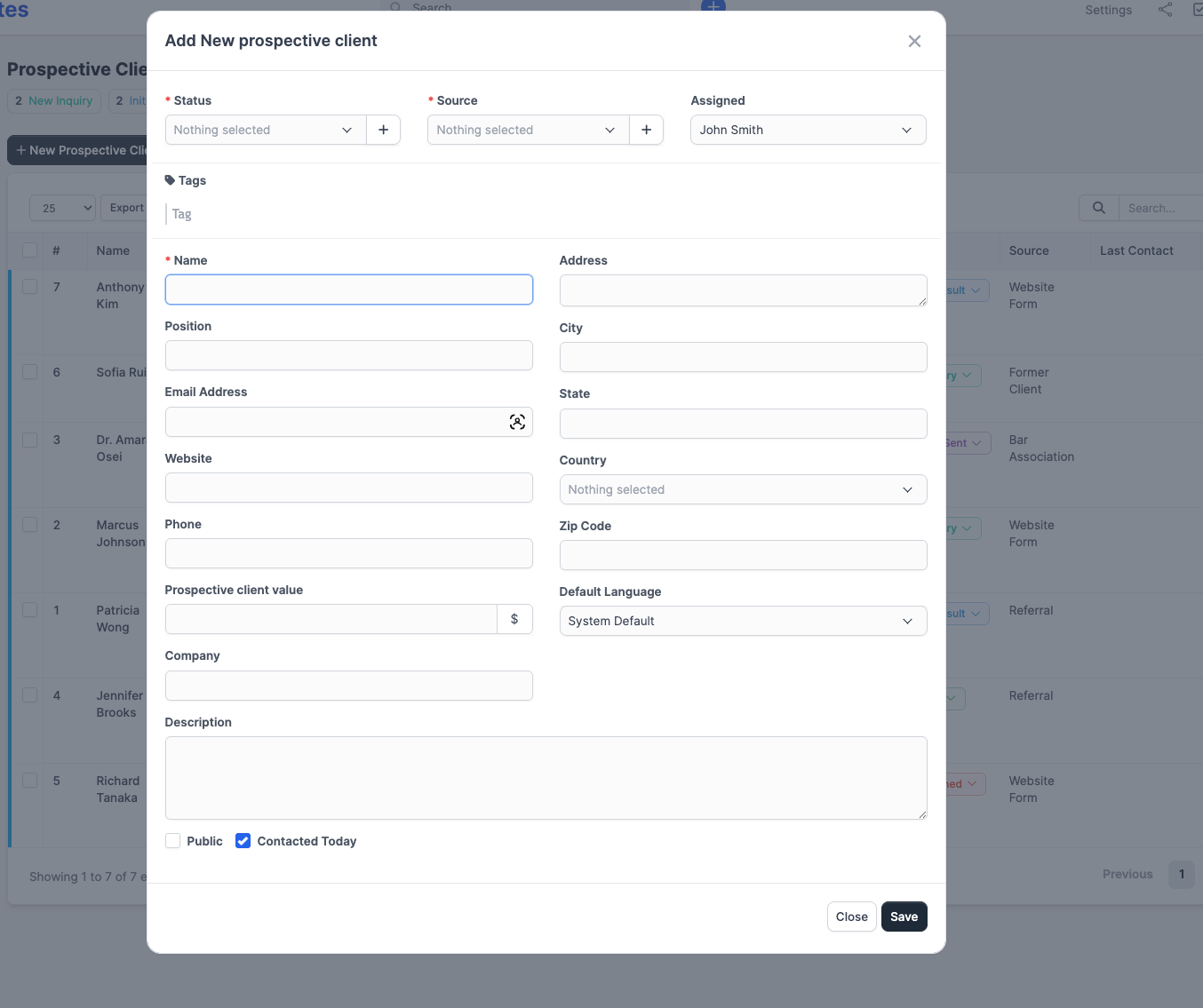1203x1008 pixels.
Task: Select the checkbox for Jennifer Brooks row
Action: pos(30,694)
